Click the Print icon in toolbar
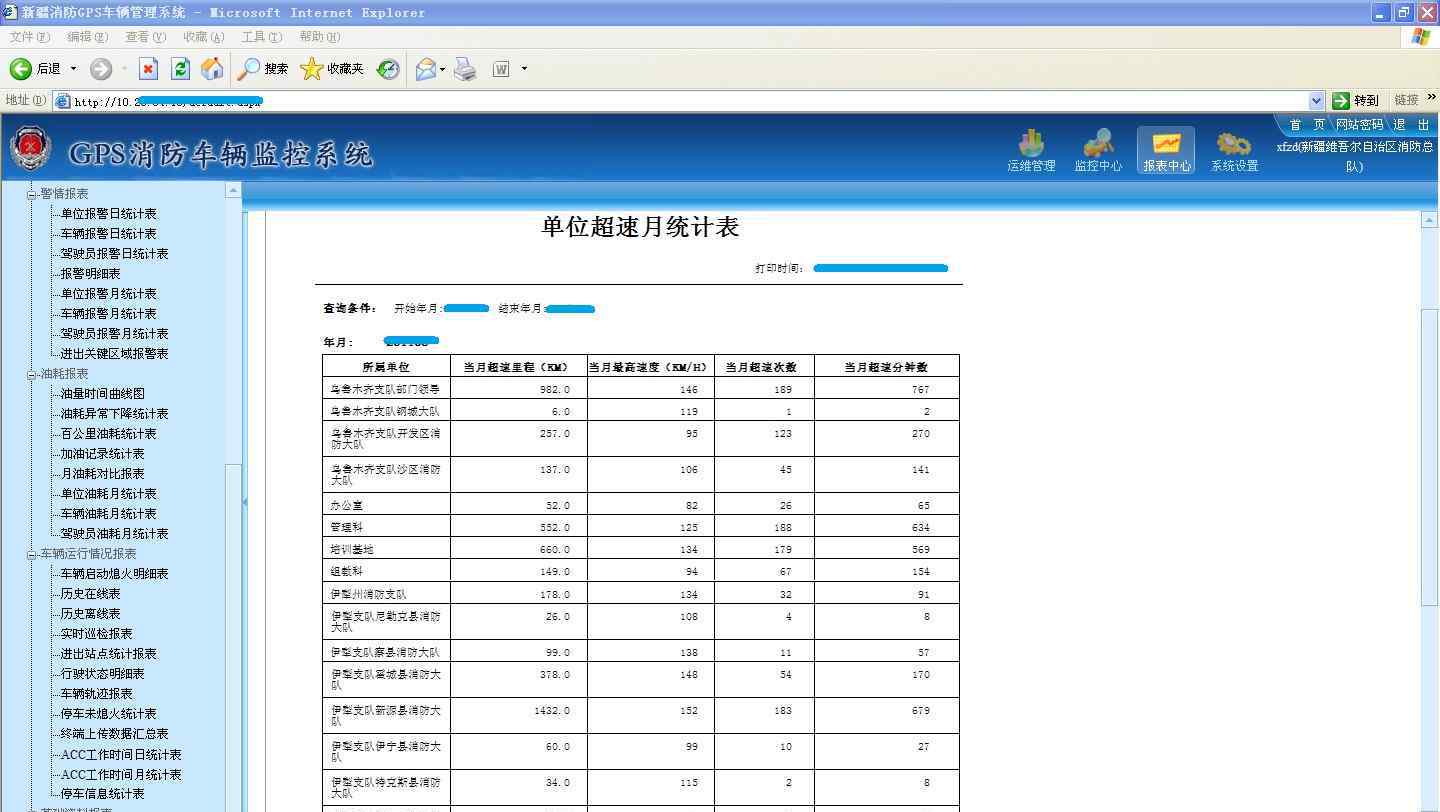Screen dimensions: 1440x812 (x=465, y=69)
